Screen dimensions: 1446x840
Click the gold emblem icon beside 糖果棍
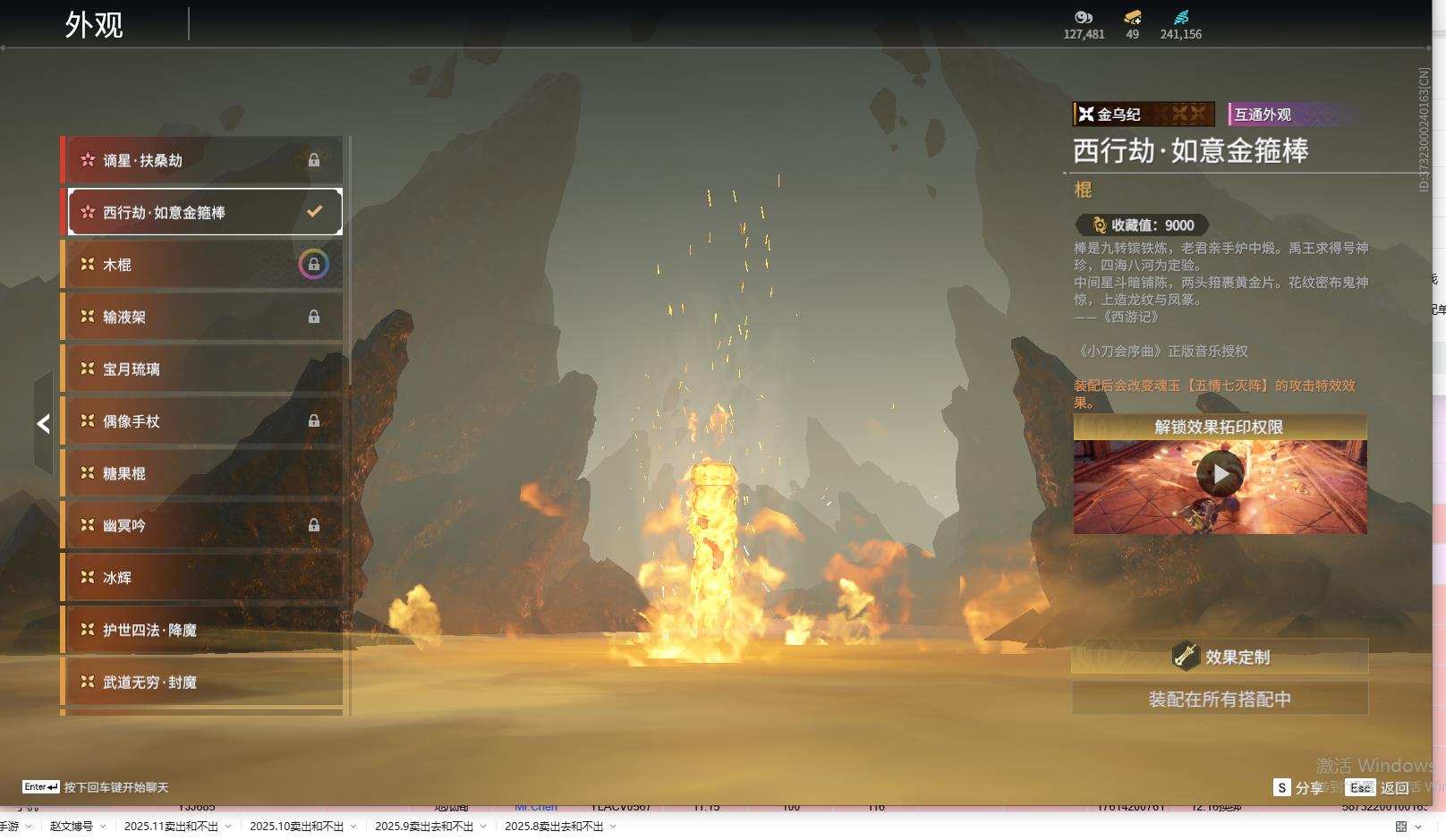tap(88, 472)
